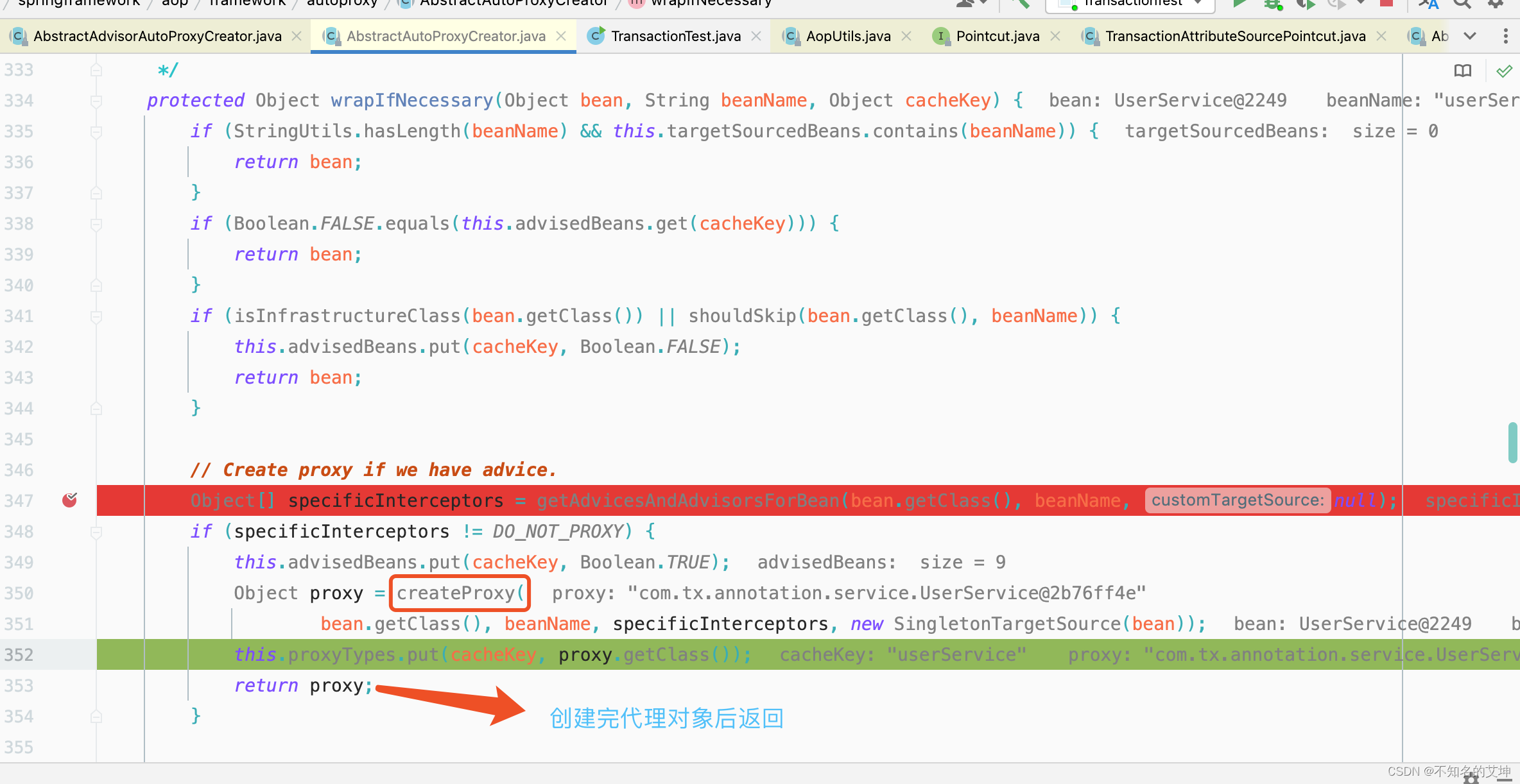Click the interface icon on Pointcut.java tab
This screenshot has height=784, width=1520.
(x=941, y=36)
